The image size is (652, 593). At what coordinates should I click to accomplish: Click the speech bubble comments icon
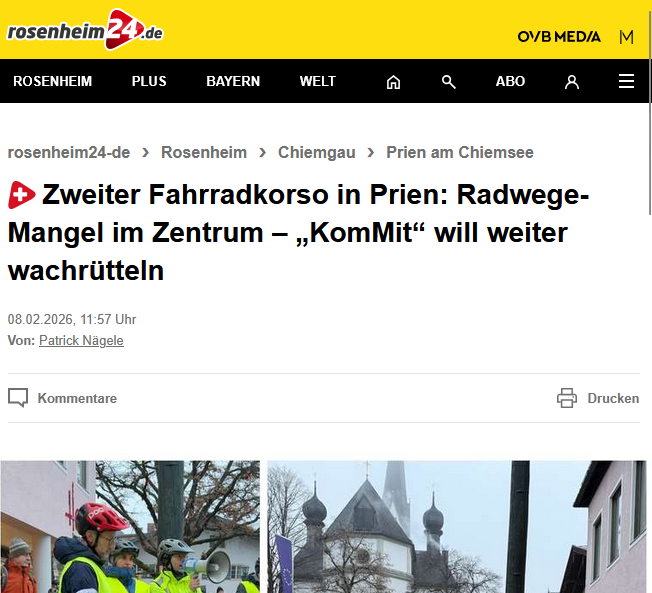point(18,398)
